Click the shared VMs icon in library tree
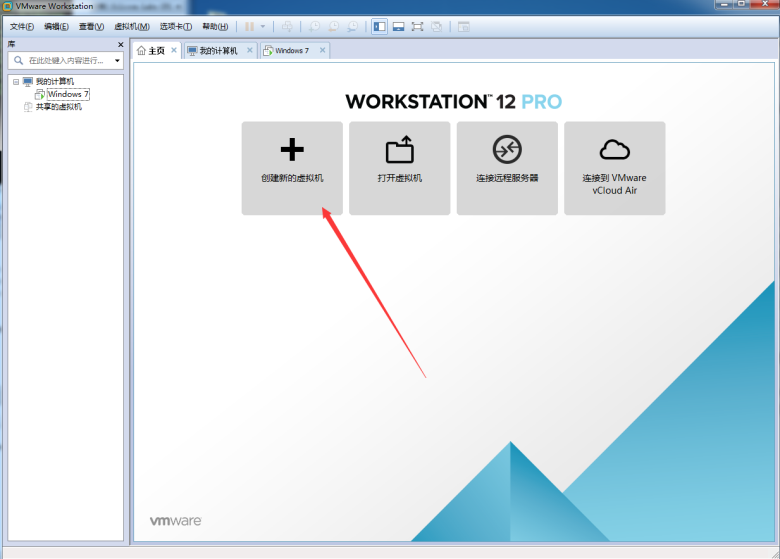The image size is (780, 559). [x=28, y=107]
